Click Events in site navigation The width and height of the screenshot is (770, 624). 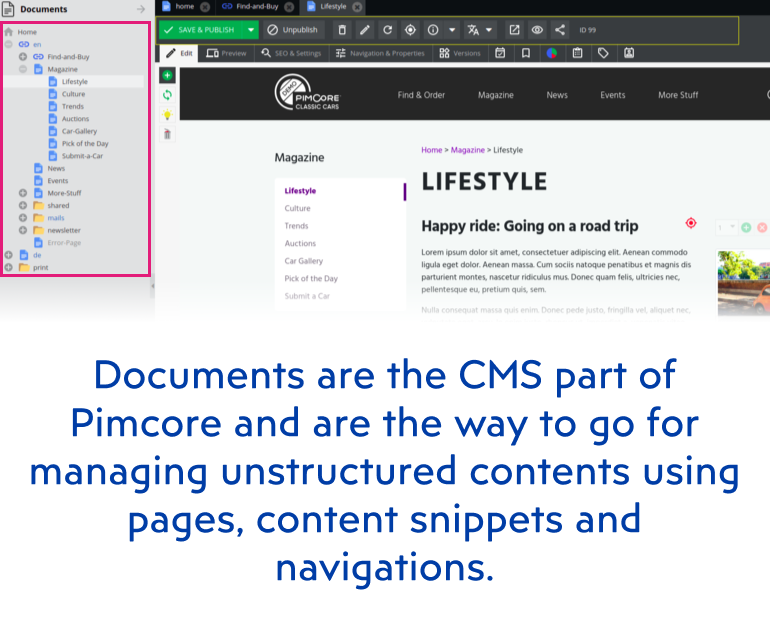[x=612, y=95]
